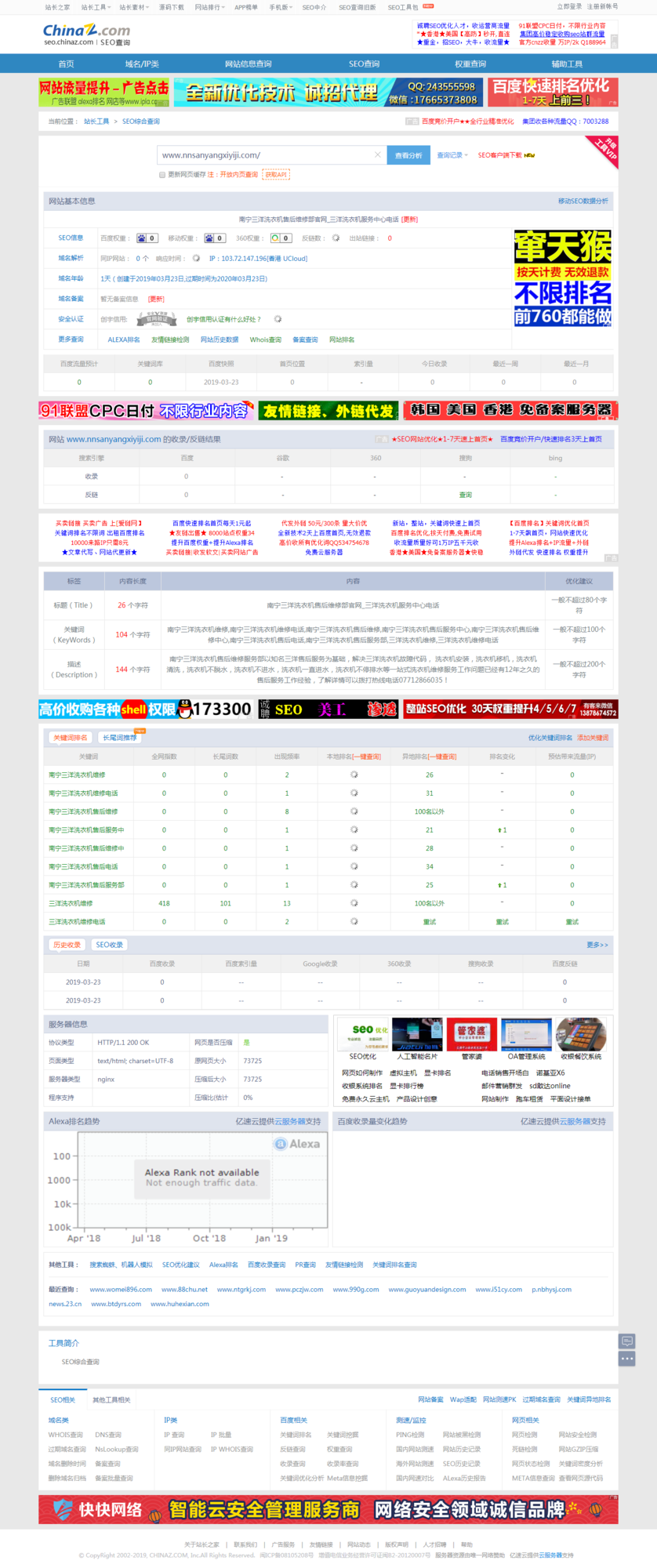The image size is (657, 1568).
Task: Open the feedback chat icon
Action: point(626,1341)
